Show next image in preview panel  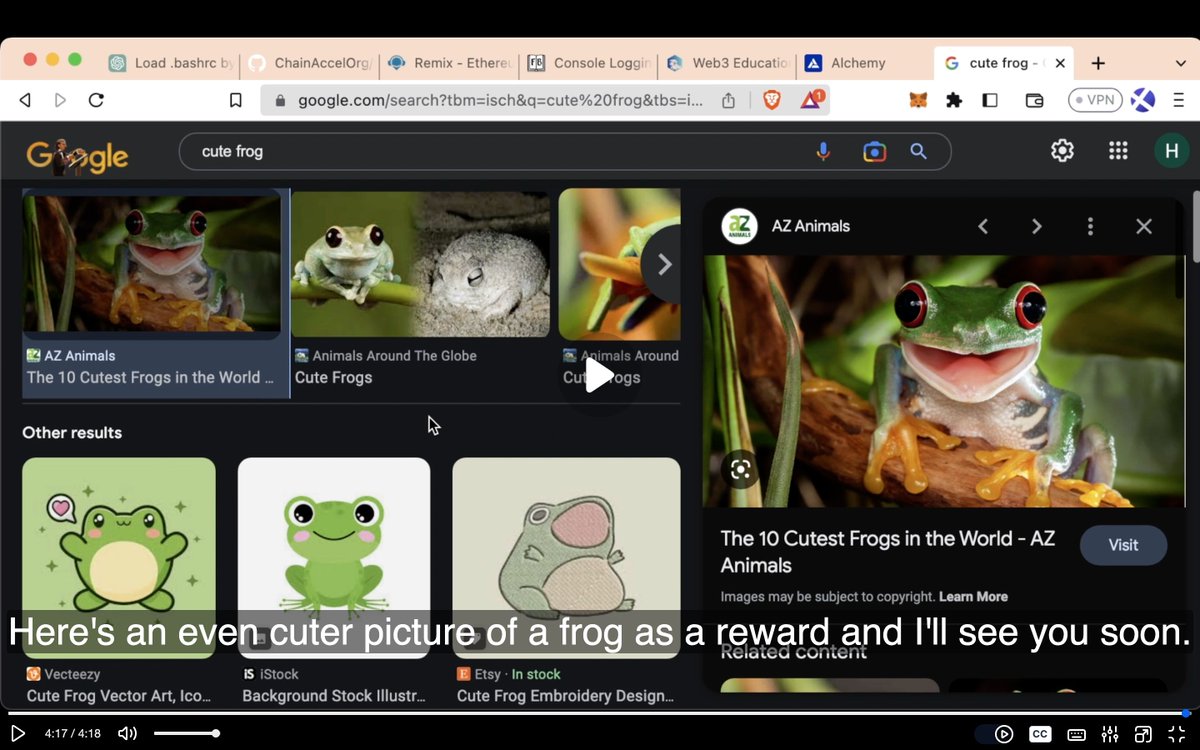click(x=1037, y=226)
